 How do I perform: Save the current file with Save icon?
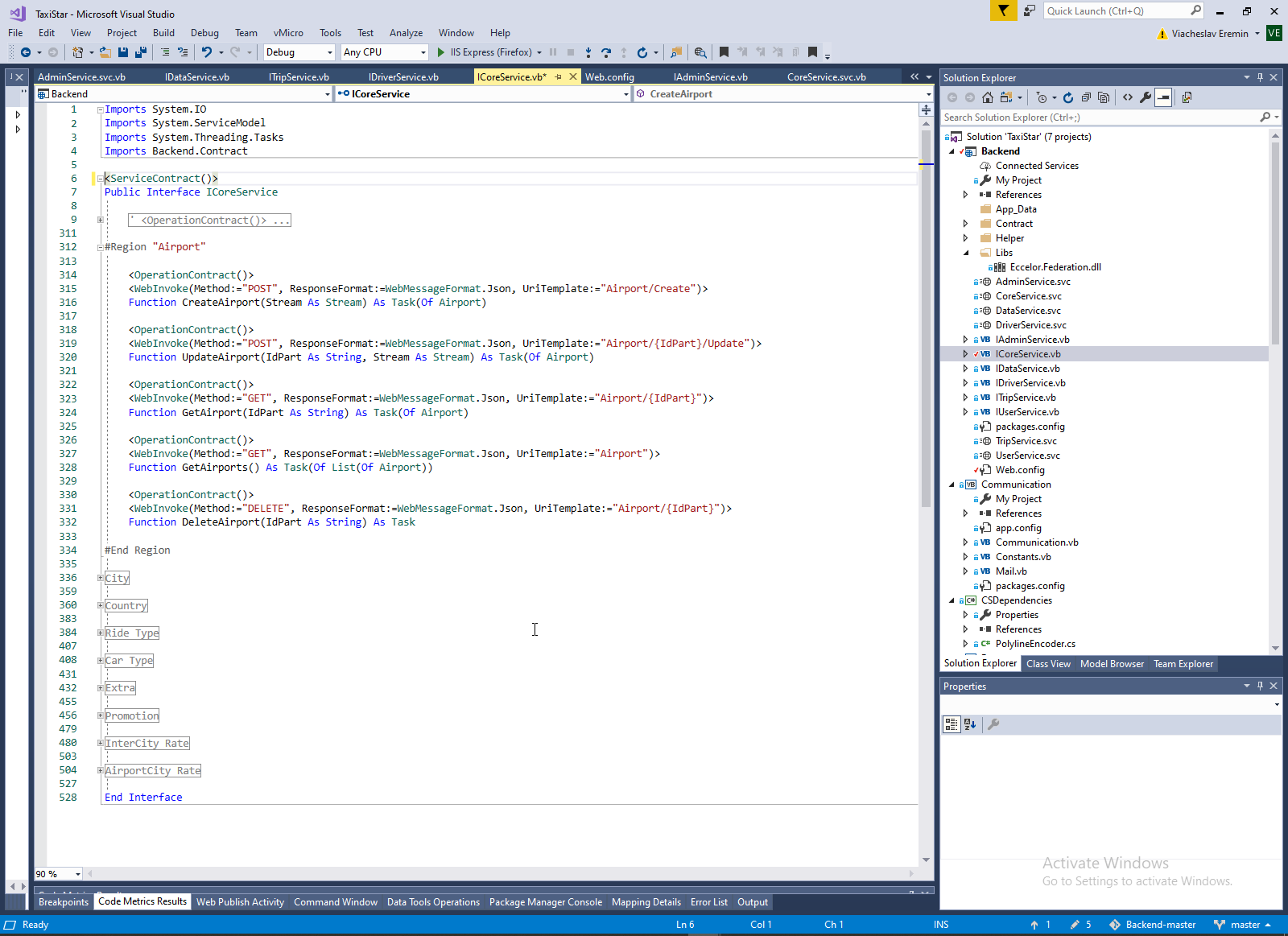123,52
